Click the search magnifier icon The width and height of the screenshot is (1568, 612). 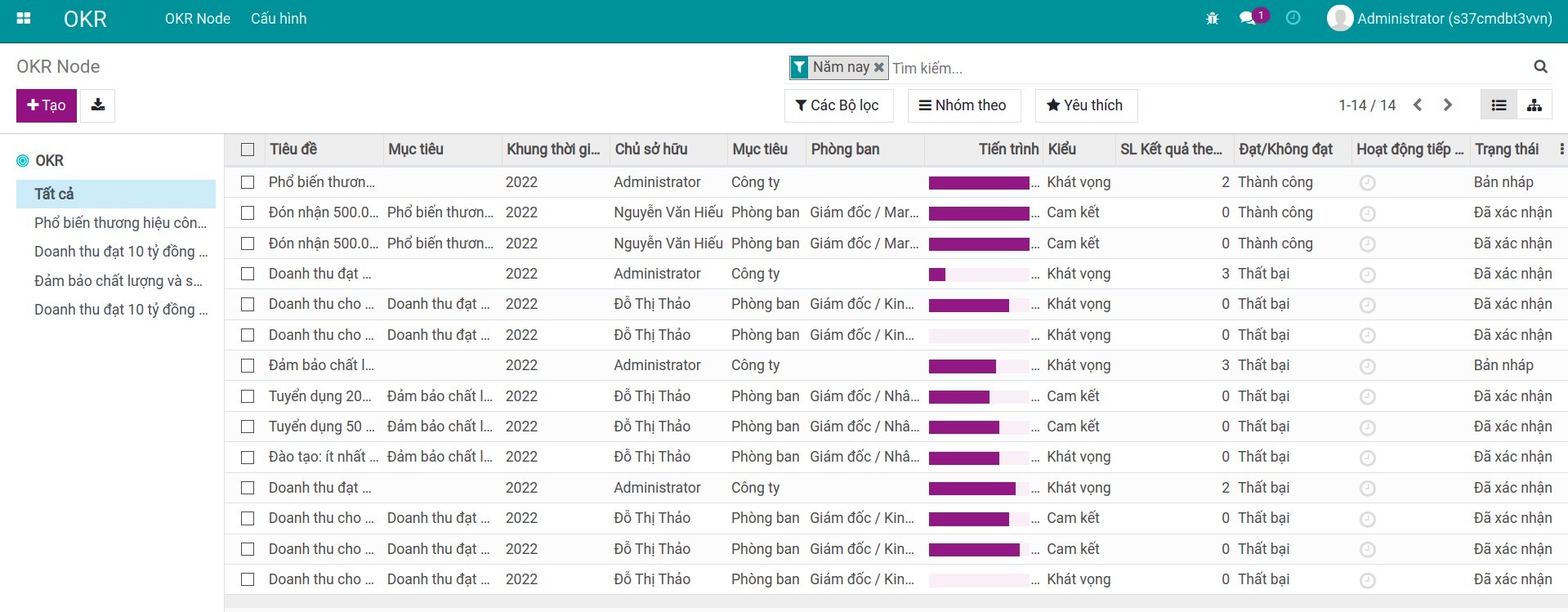(1540, 67)
